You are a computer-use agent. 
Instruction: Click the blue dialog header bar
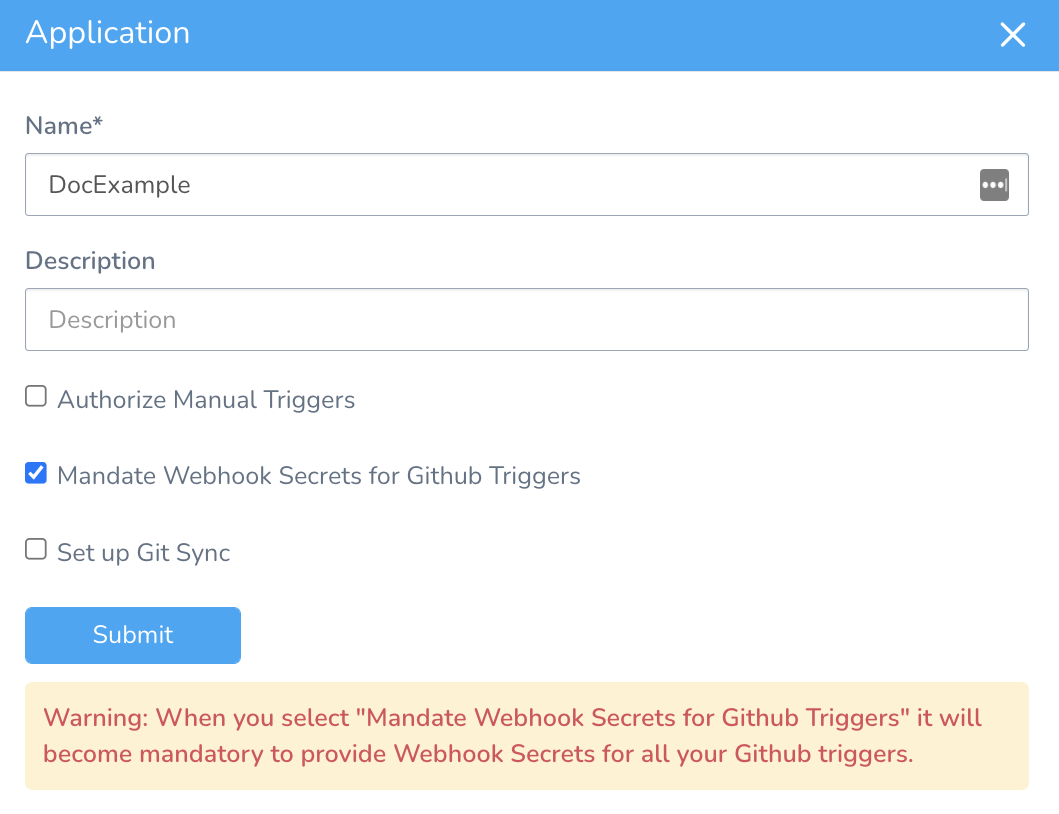tap(530, 35)
